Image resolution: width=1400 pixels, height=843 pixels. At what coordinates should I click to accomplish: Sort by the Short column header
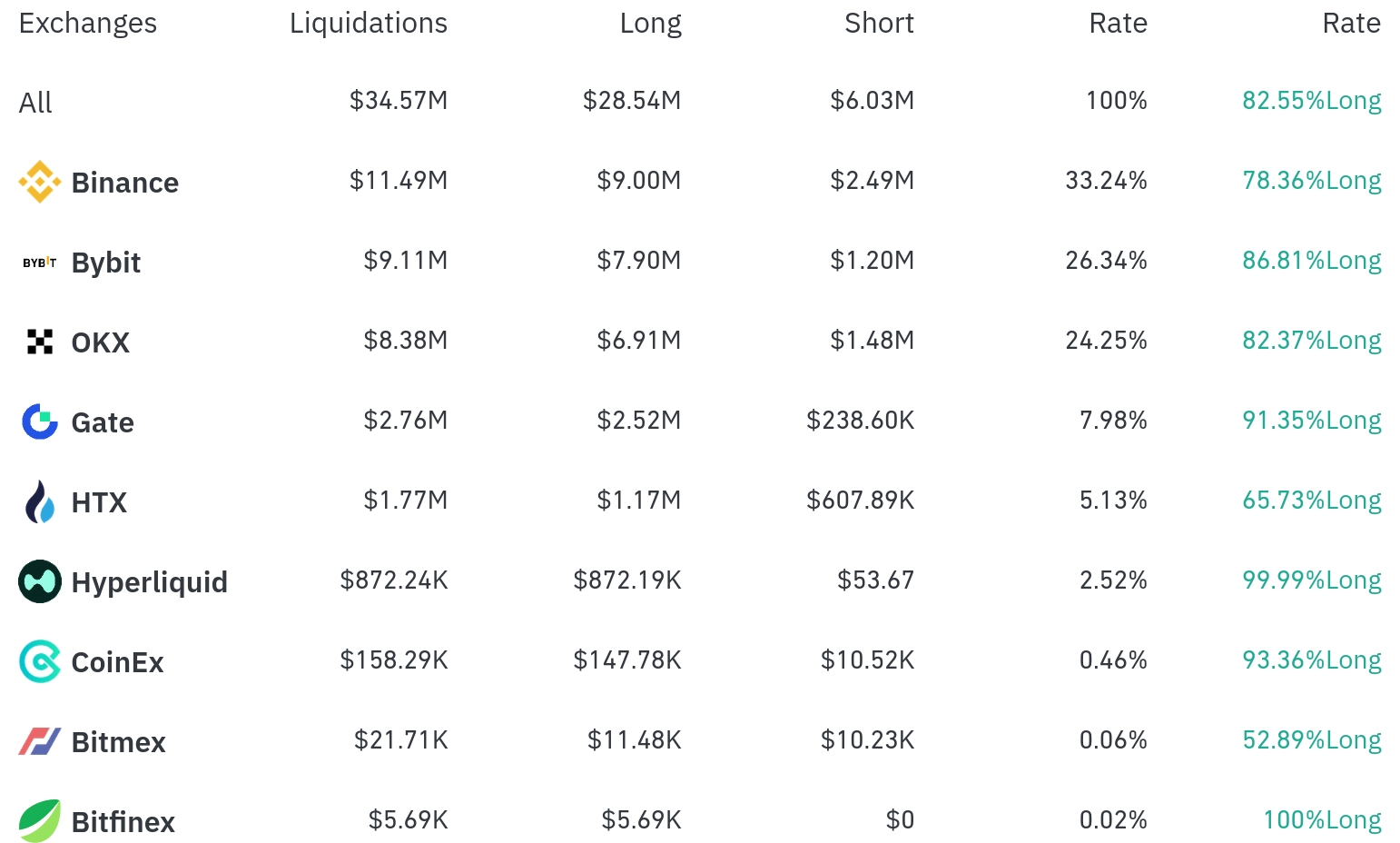pos(879,23)
